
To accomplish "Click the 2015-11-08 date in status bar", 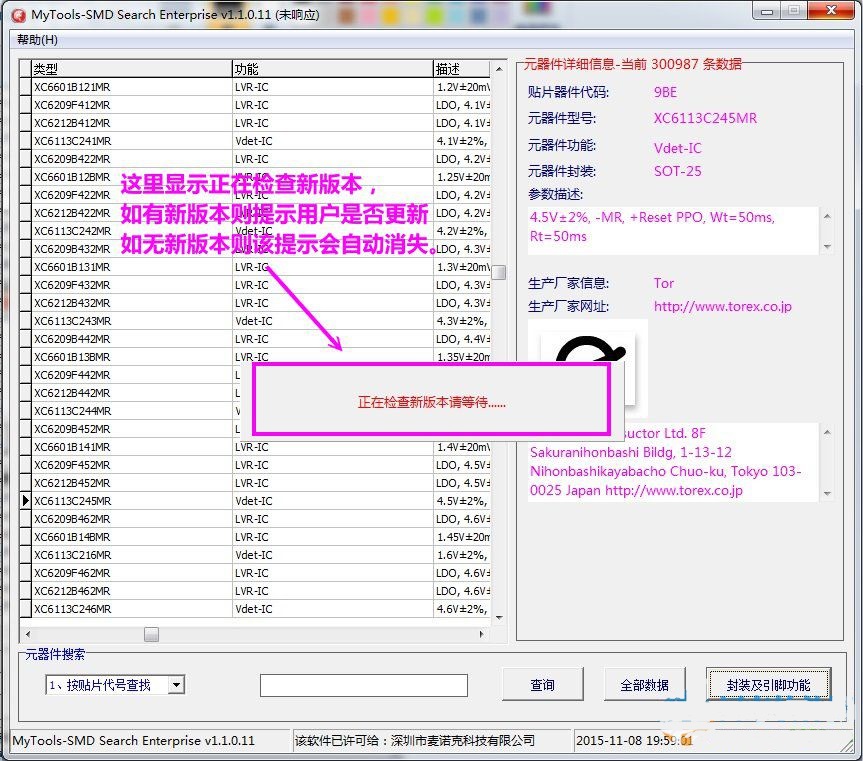I will (x=609, y=740).
